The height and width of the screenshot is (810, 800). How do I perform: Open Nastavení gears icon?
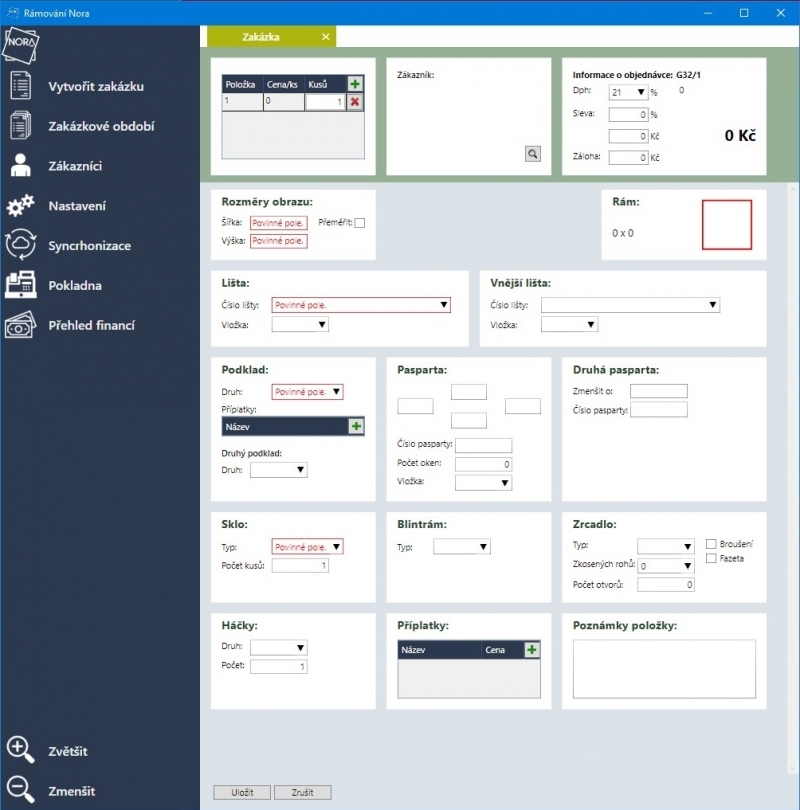pos(21,206)
